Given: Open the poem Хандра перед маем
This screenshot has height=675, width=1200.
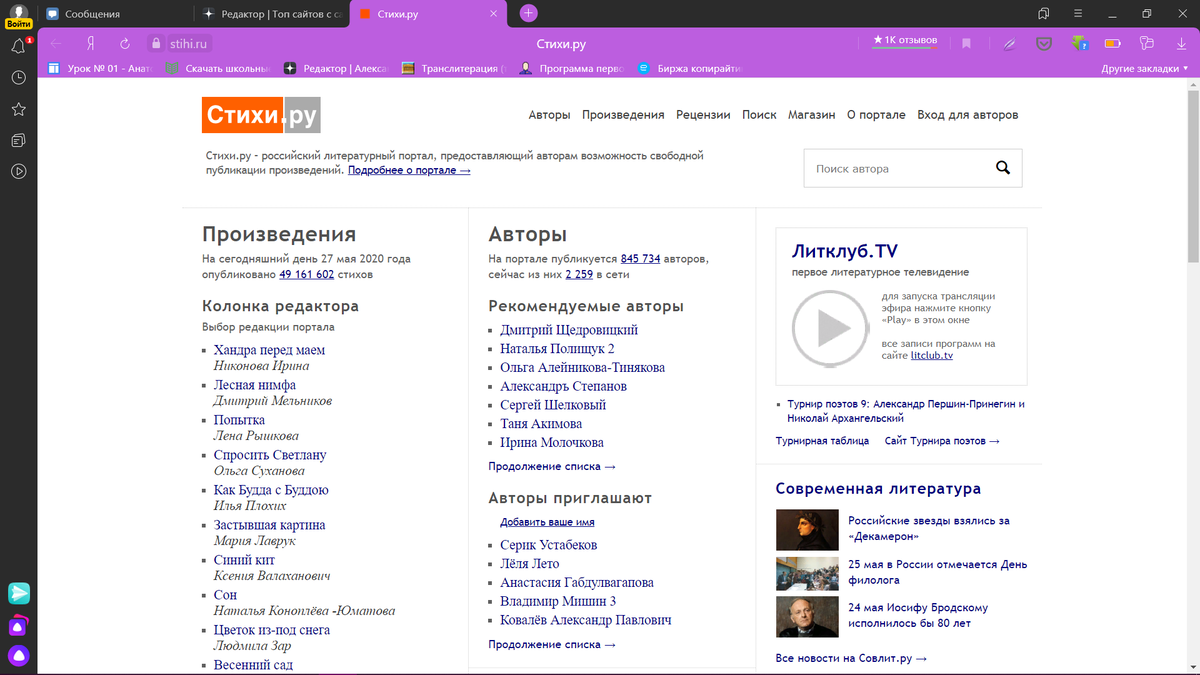Looking at the screenshot, I should 269,350.
